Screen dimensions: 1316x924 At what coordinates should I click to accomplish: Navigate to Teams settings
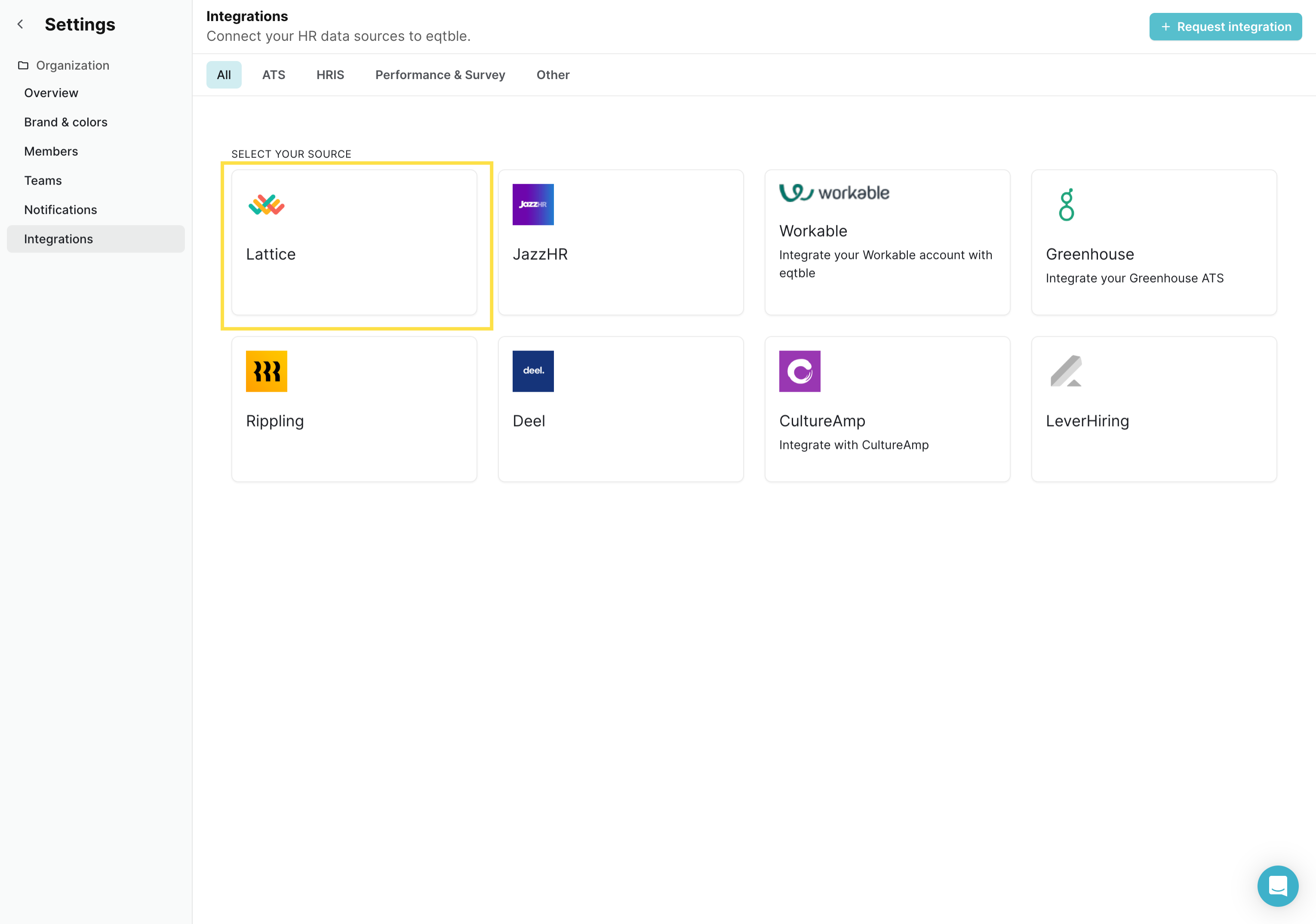click(x=43, y=181)
